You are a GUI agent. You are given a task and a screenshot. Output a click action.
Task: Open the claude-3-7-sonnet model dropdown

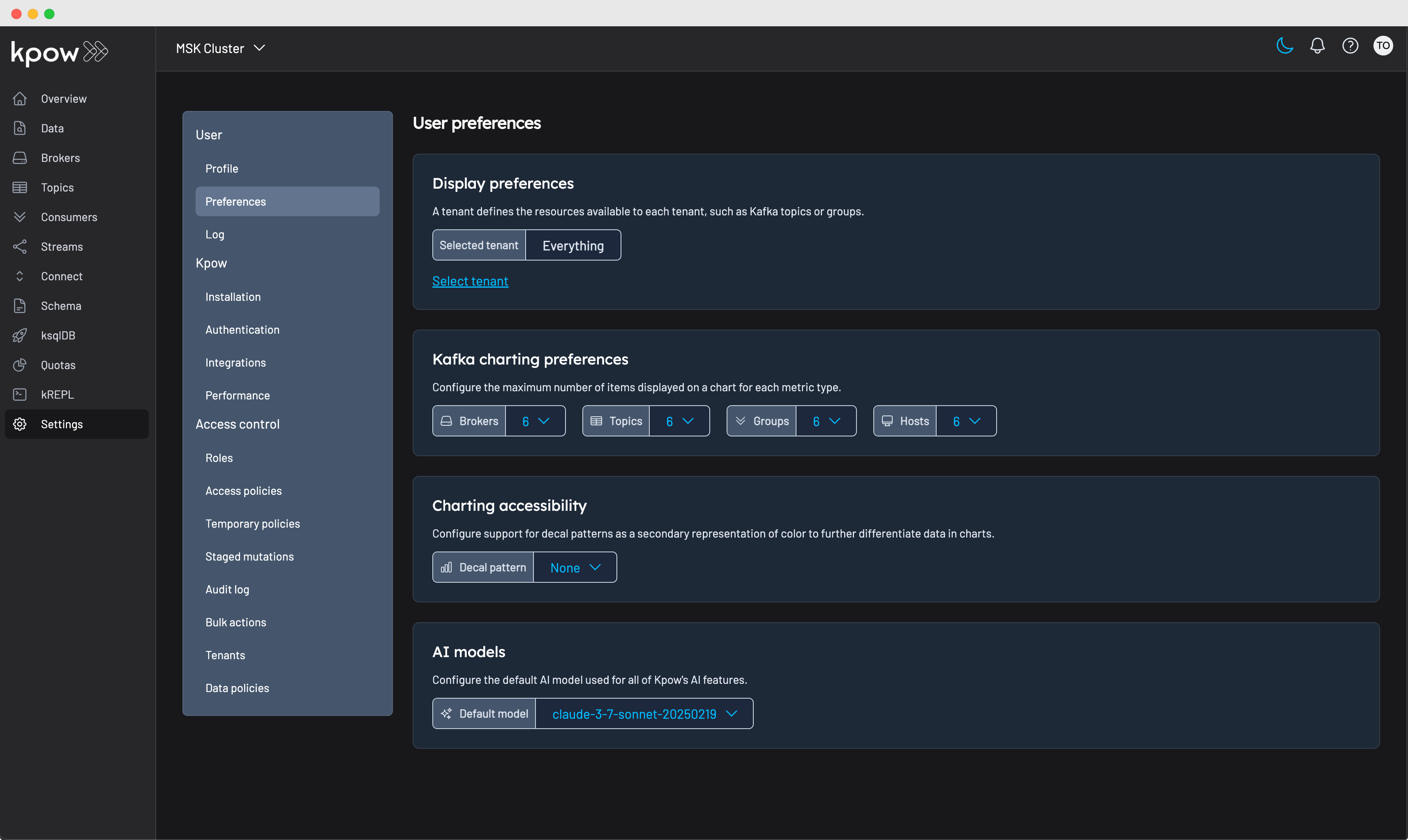tap(644, 713)
